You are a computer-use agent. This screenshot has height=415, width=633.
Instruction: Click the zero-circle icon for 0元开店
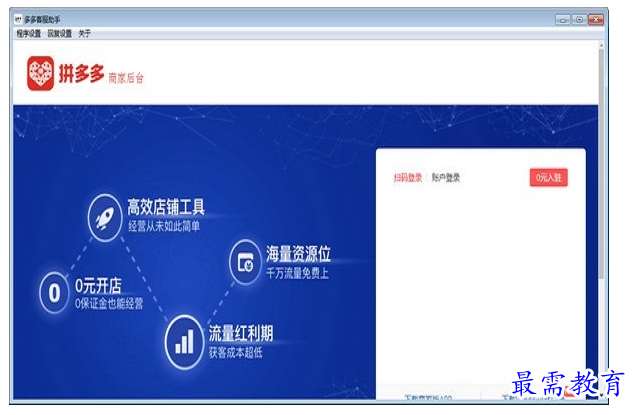[54, 293]
